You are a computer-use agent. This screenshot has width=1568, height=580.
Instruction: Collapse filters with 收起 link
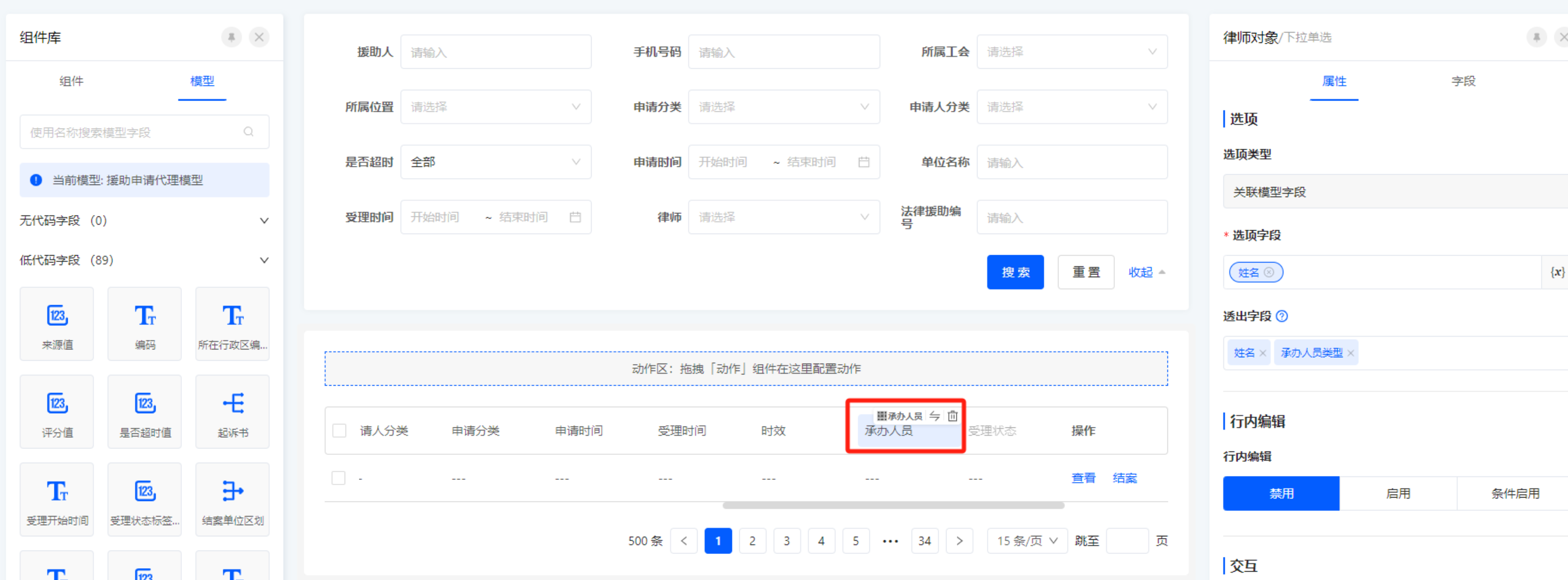tap(1147, 272)
